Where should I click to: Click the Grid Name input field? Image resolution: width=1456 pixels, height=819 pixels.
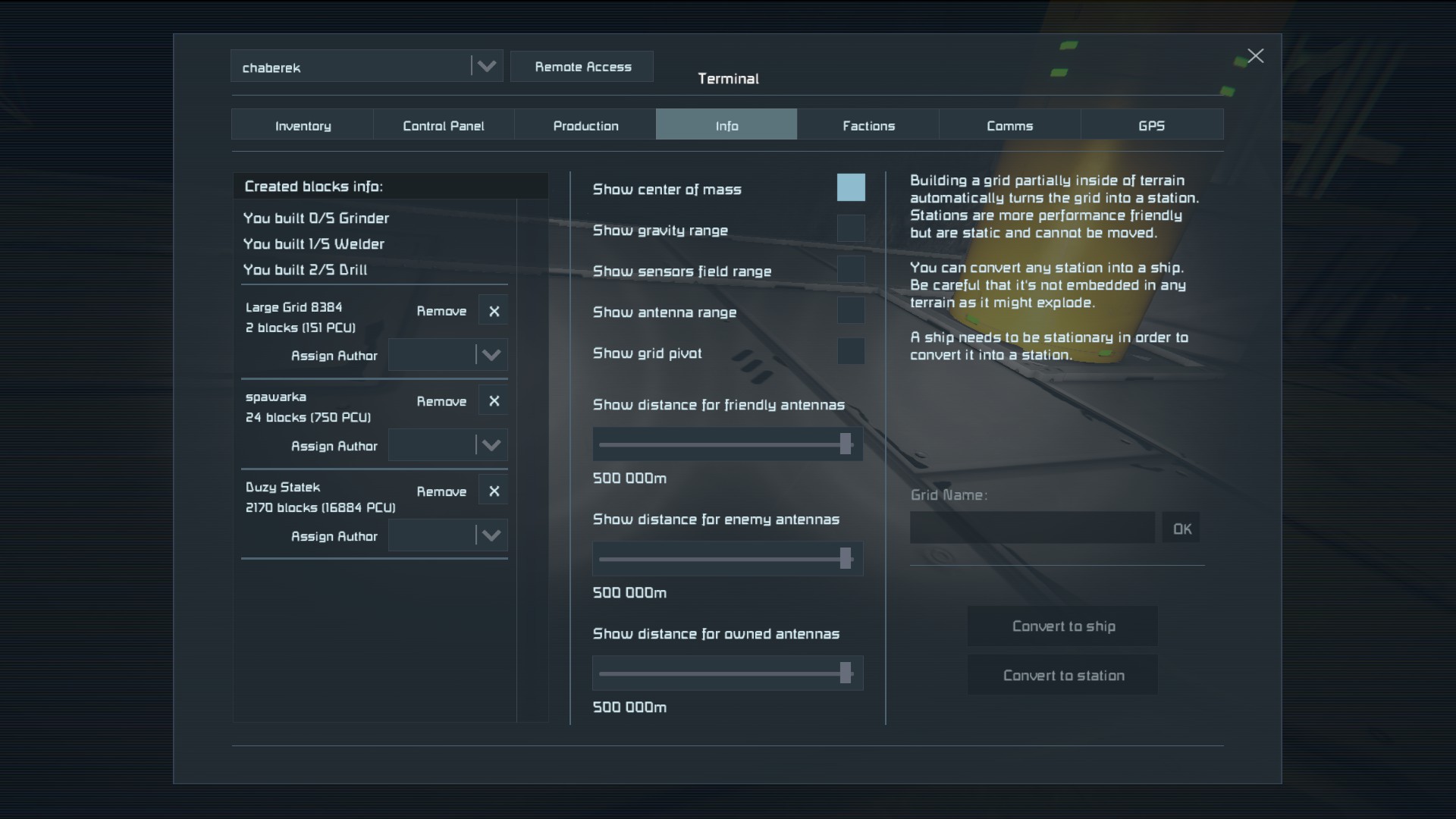(x=1031, y=528)
